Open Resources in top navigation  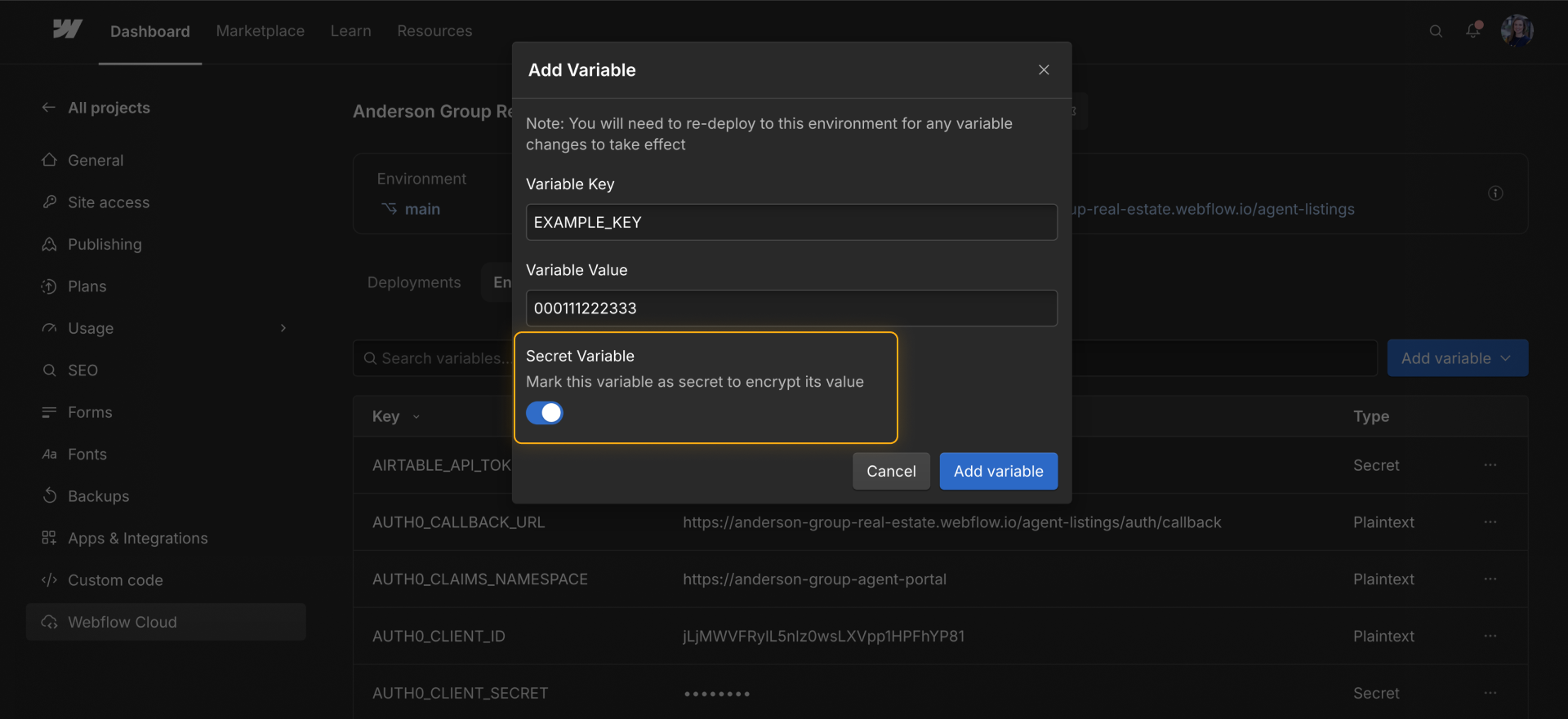click(434, 31)
